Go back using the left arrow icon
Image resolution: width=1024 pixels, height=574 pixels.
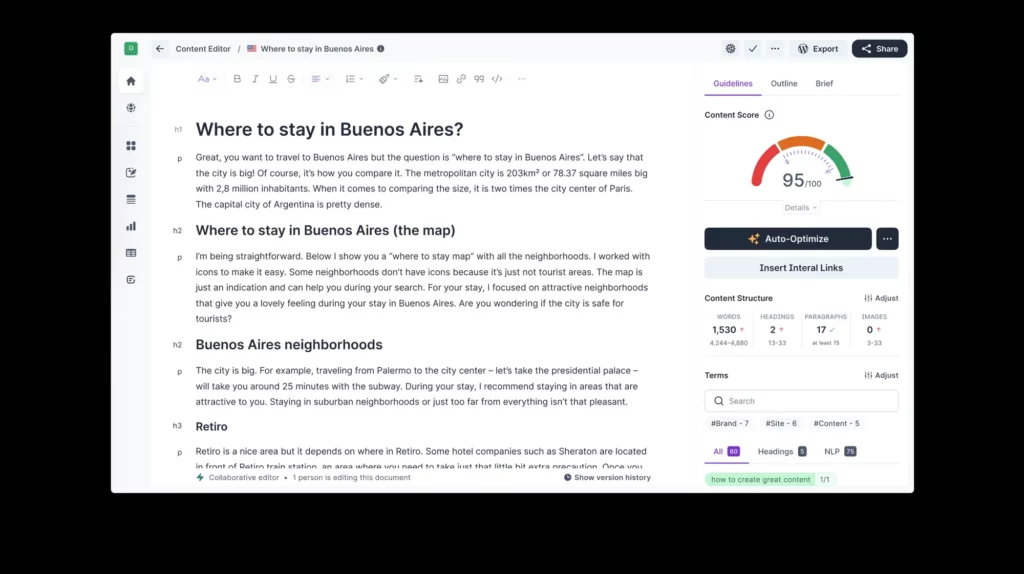tap(160, 48)
